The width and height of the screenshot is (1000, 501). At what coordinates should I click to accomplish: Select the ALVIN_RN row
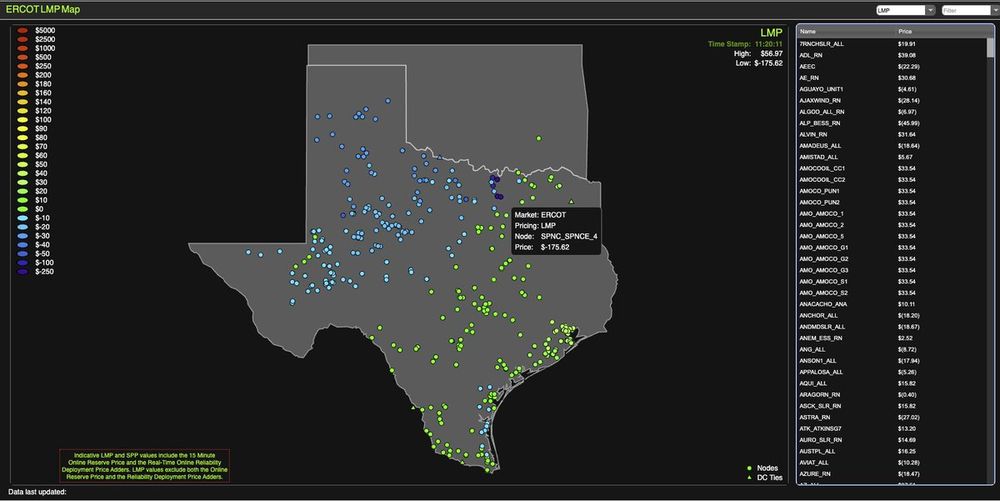point(892,134)
